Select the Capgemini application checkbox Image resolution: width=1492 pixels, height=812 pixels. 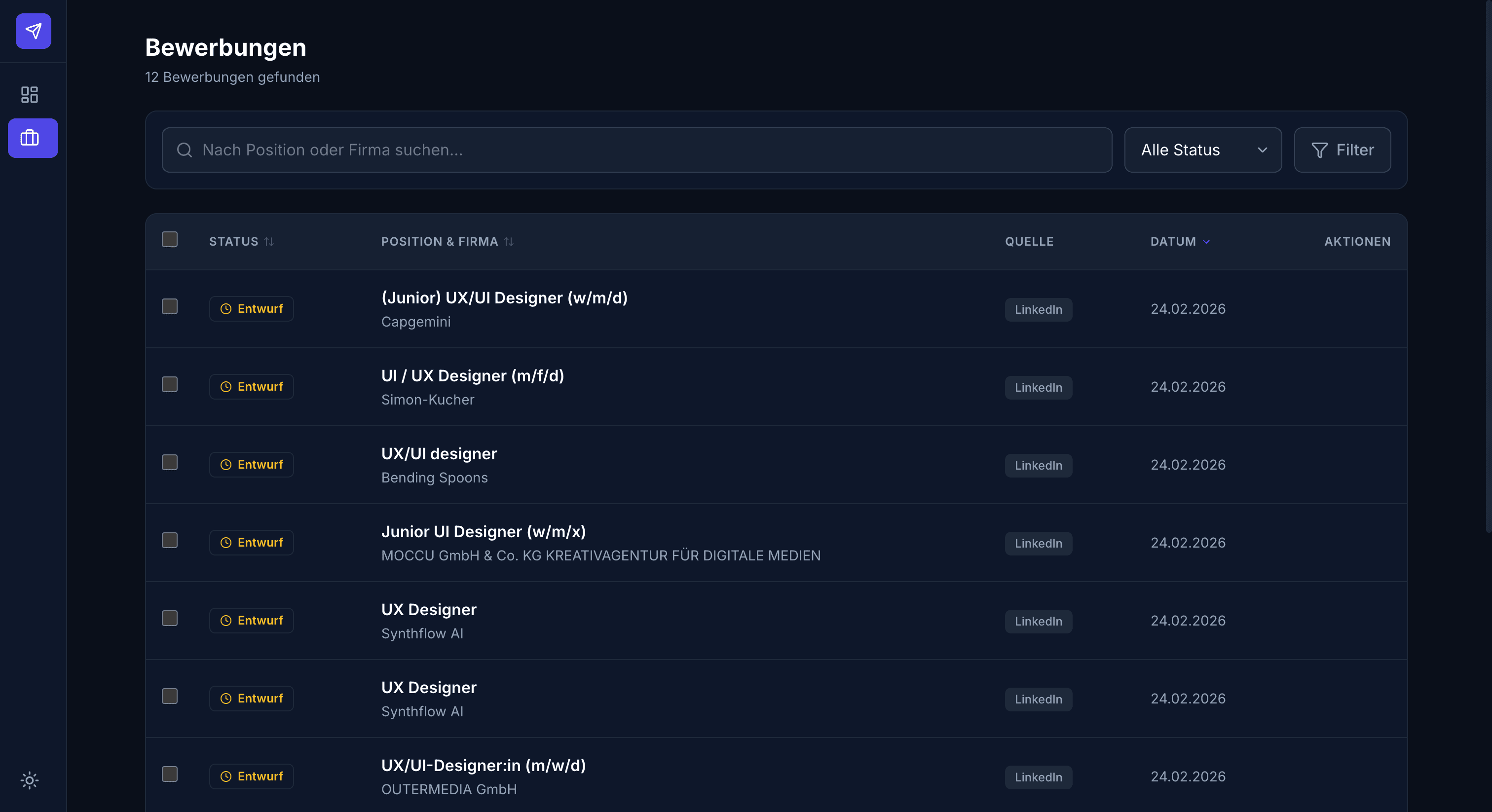click(x=170, y=306)
